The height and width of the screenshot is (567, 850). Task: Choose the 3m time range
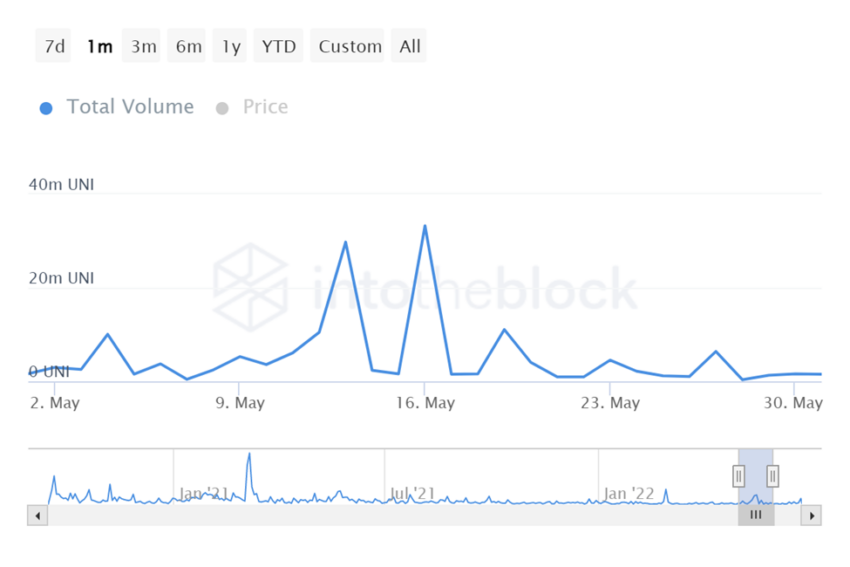(144, 46)
